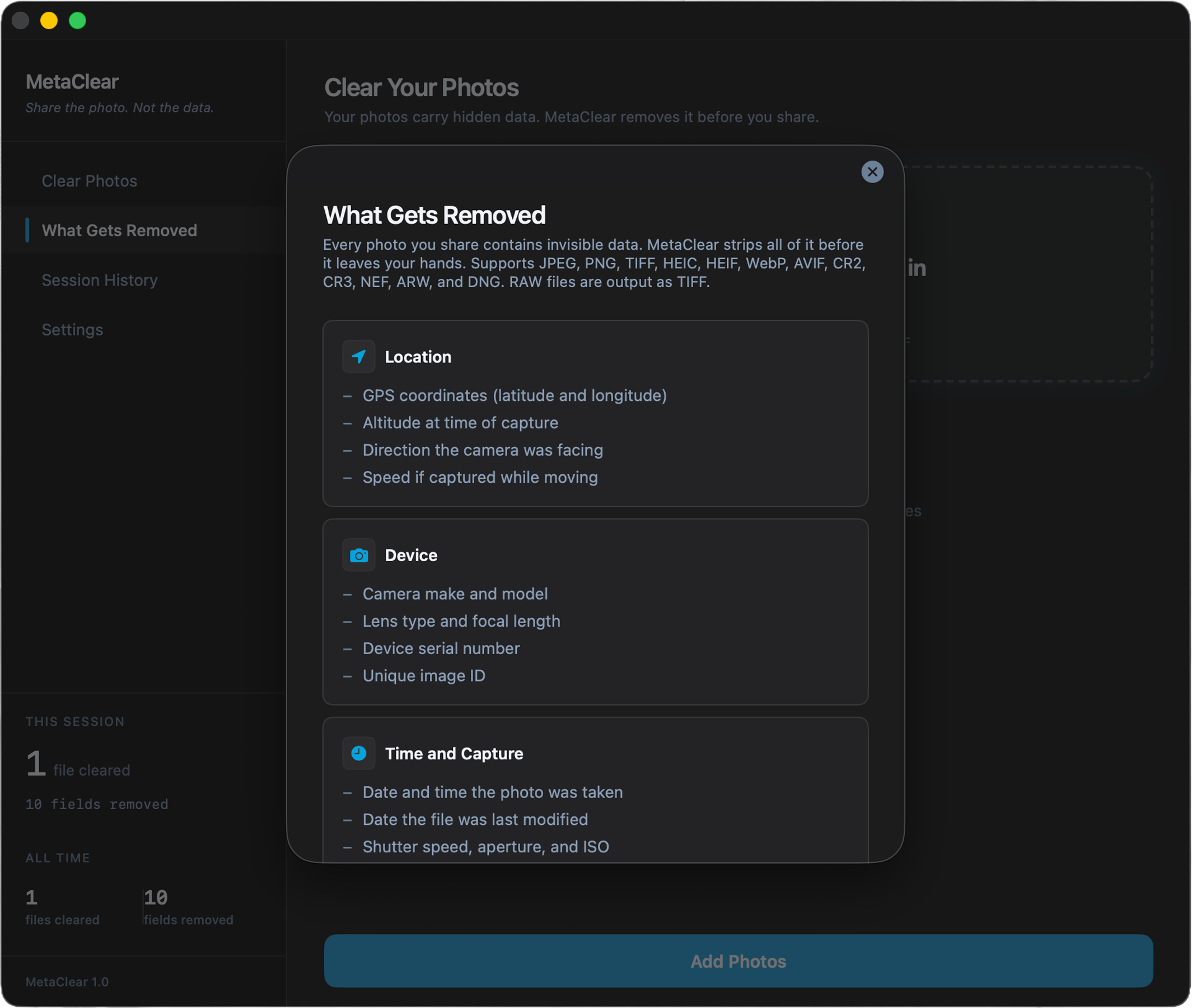This screenshot has width=1192, height=1008.
Task: Click the '1 file cleared' session stat
Action: point(78,764)
